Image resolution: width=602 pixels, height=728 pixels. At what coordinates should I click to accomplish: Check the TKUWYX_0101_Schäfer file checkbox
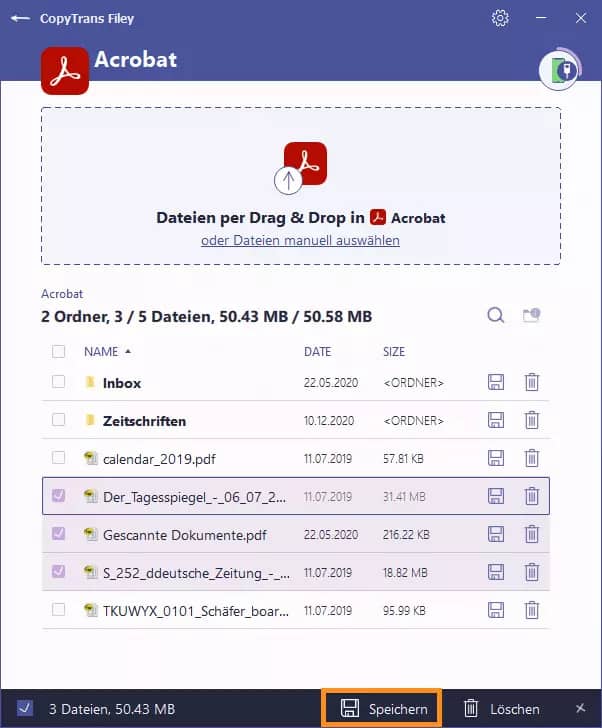(58, 609)
